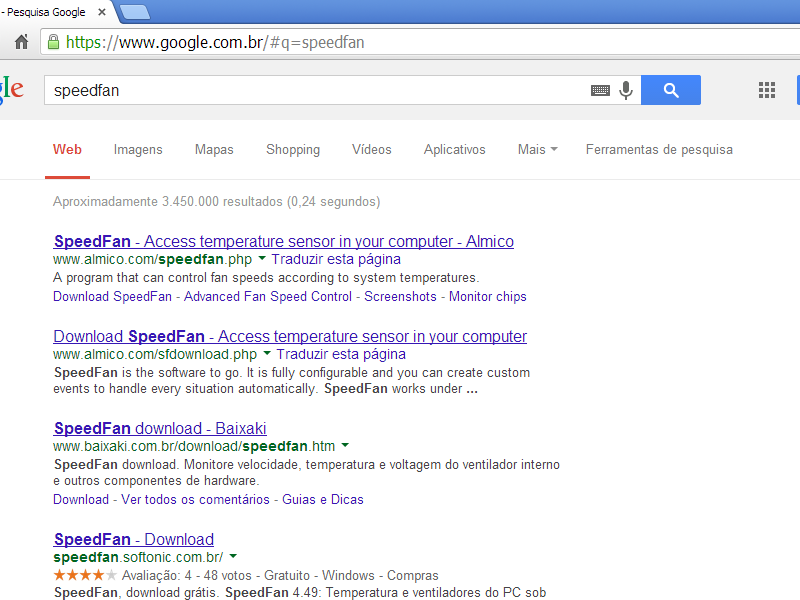Open SpeedFan - Download Softonic result

[134, 539]
